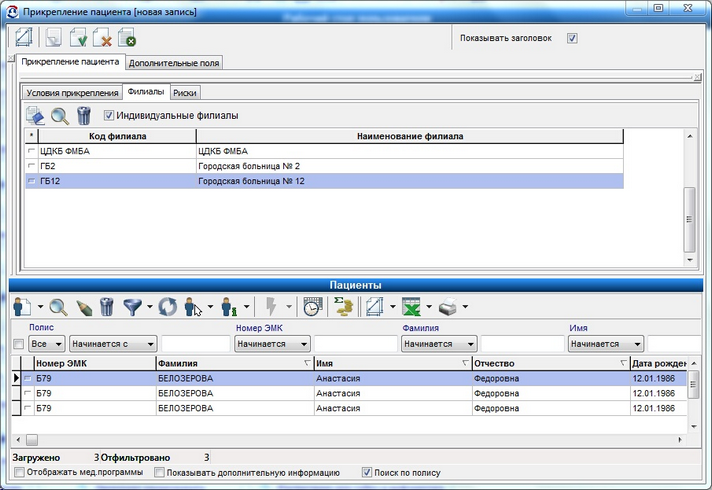Click the Excel export icon
Viewport: 712px width, 490px height.
pyautogui.click(x=411, y=307)
